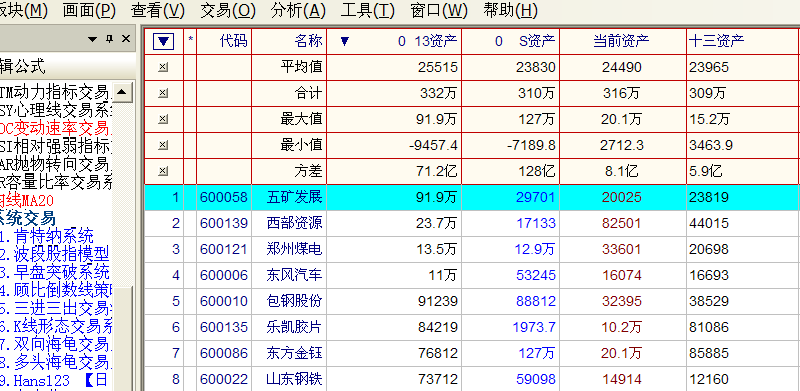Remove the 平均值 statistics row
This screenshot has height=391, width=800.
pos(163,67)
